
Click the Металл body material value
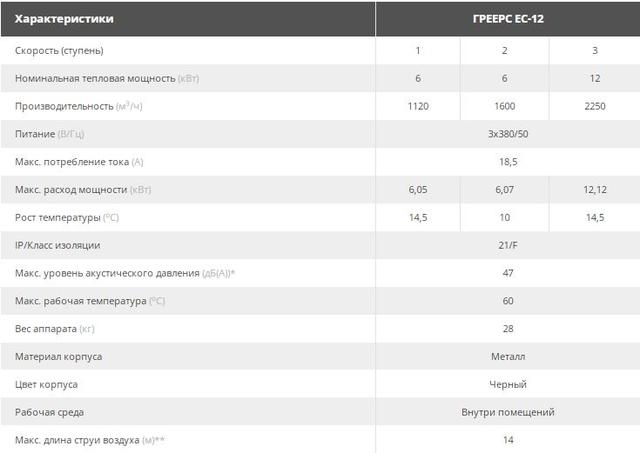pos(508,356)
